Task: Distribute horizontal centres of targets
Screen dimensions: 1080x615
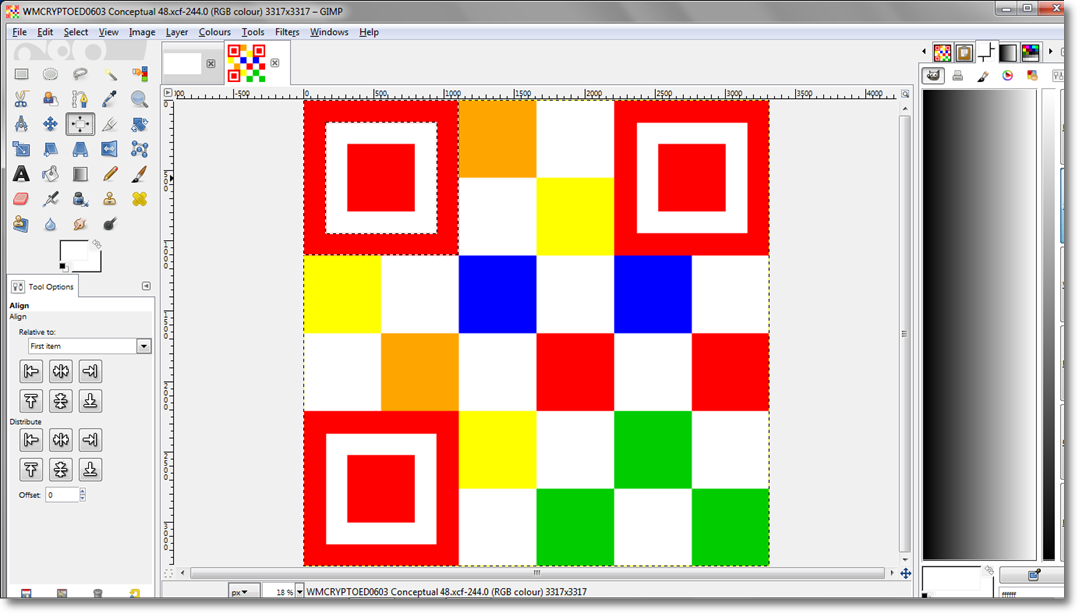Action: pyautogui.click(x=61, y=440)
